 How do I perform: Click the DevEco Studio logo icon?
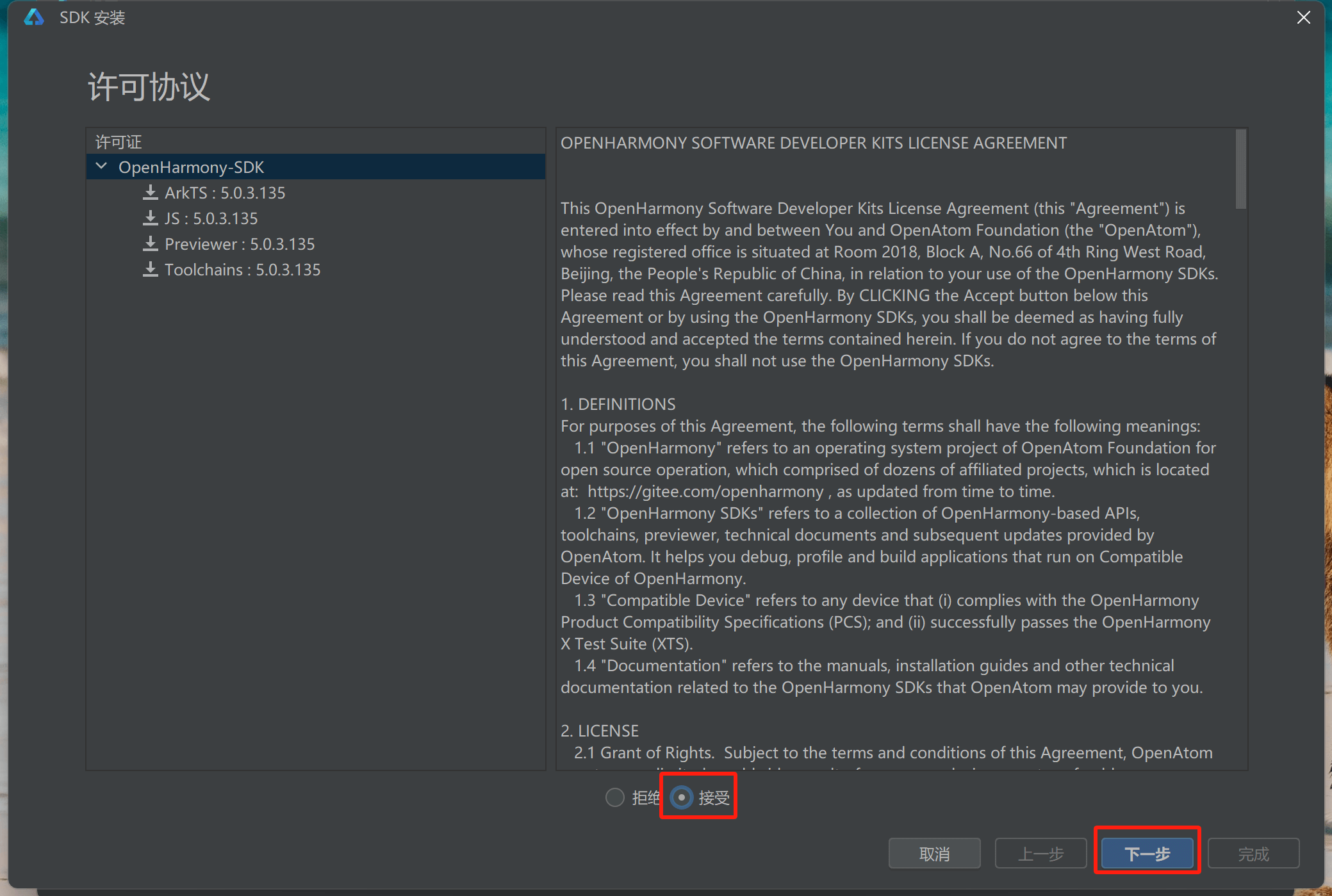point(34,17)
